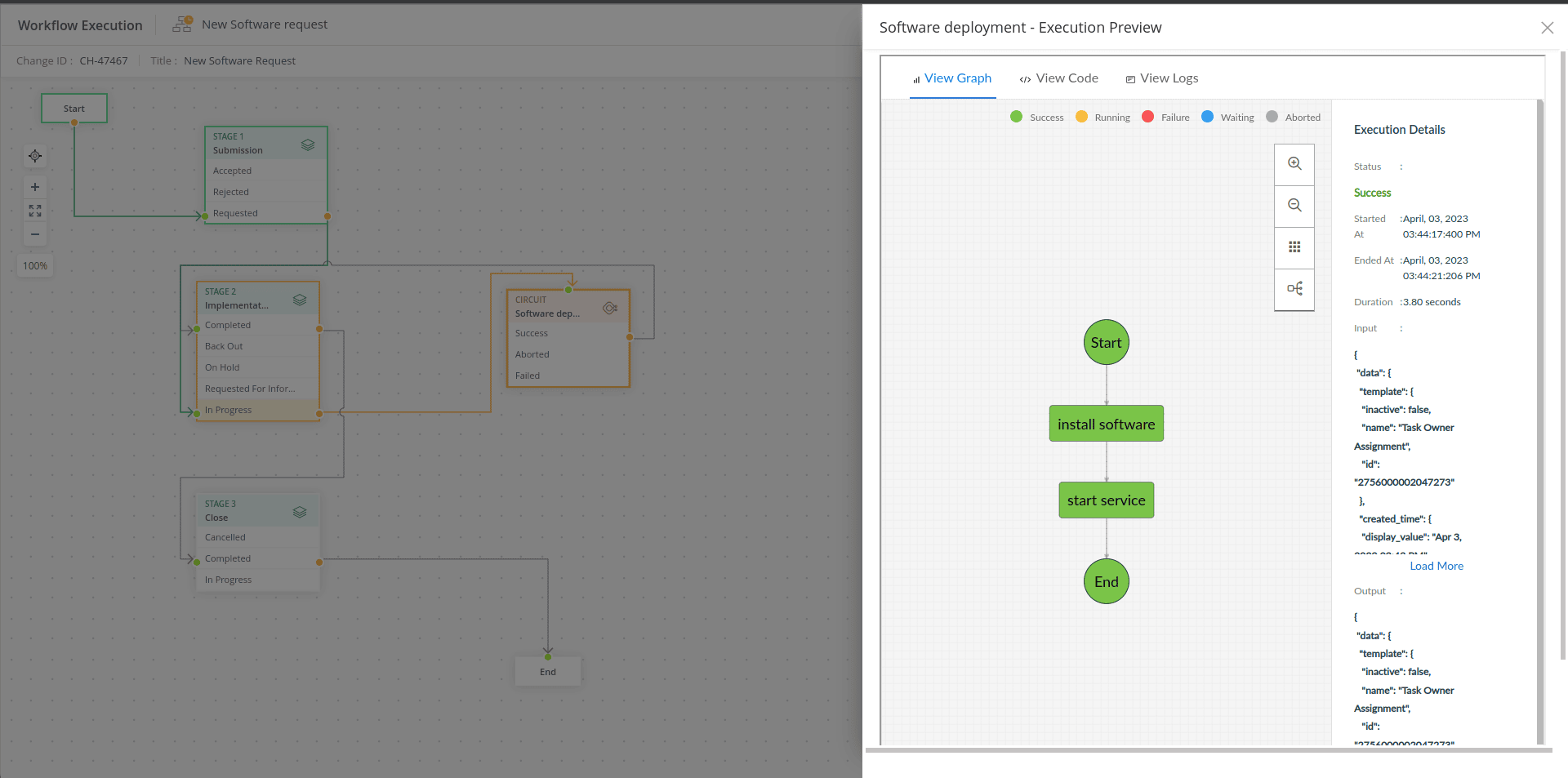Viewport: 1568px width, 778px height.
Task: Select the install software node
Action: tap(1106, 424)
